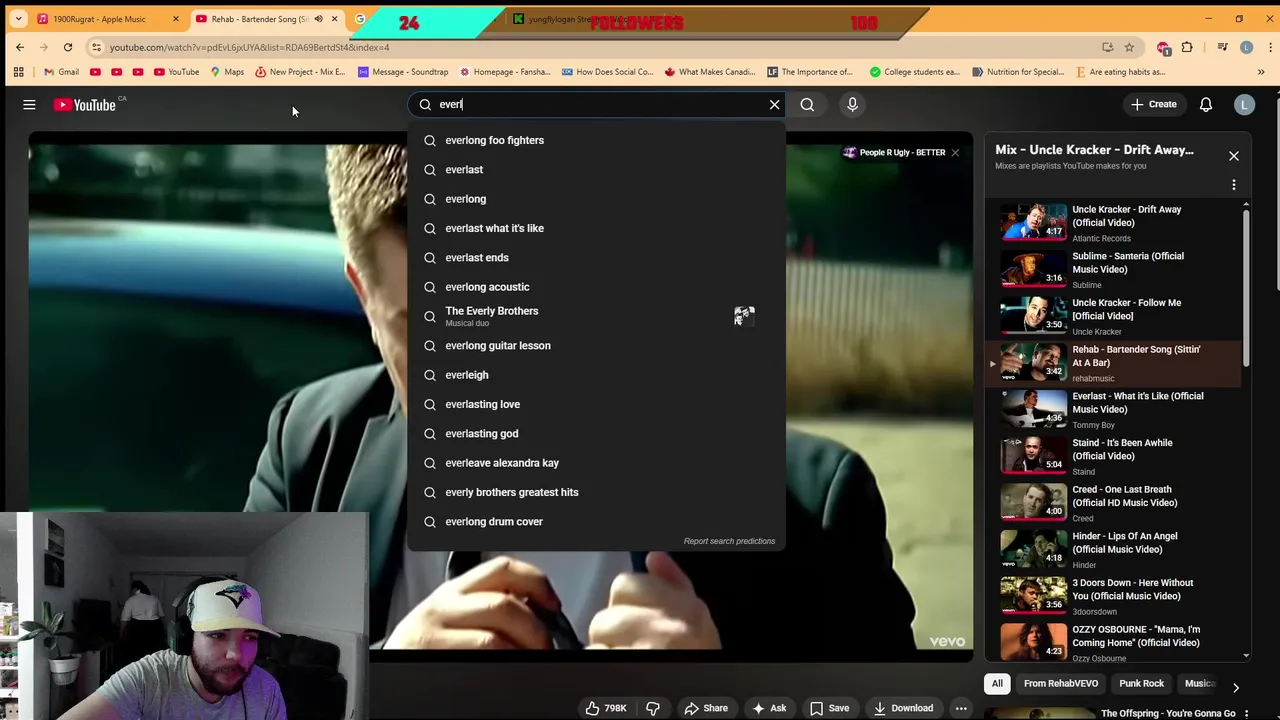Screen dimensions: 1280x720
Task: Focus the YouTube search input field
Action: (595, 104)
